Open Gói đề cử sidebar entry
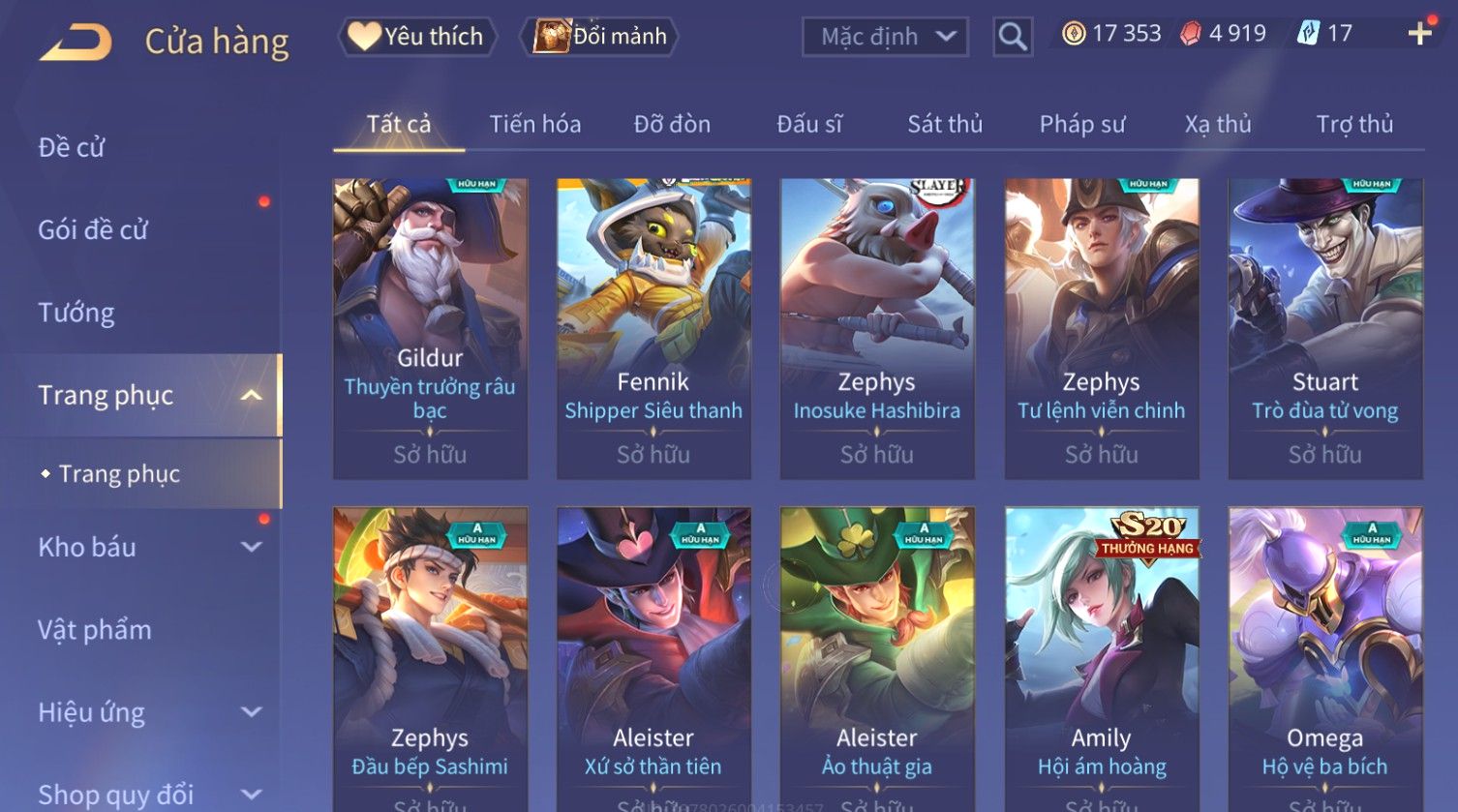This screenshot has height=812, width=1458. pos(93,230)
